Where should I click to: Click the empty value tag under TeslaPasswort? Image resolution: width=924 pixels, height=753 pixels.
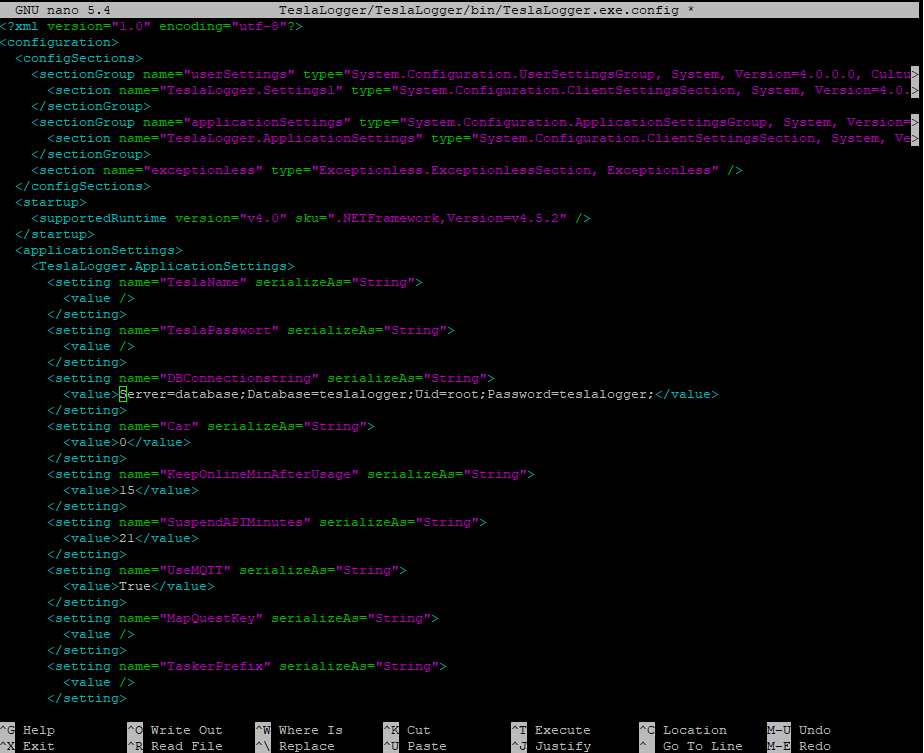99,346
